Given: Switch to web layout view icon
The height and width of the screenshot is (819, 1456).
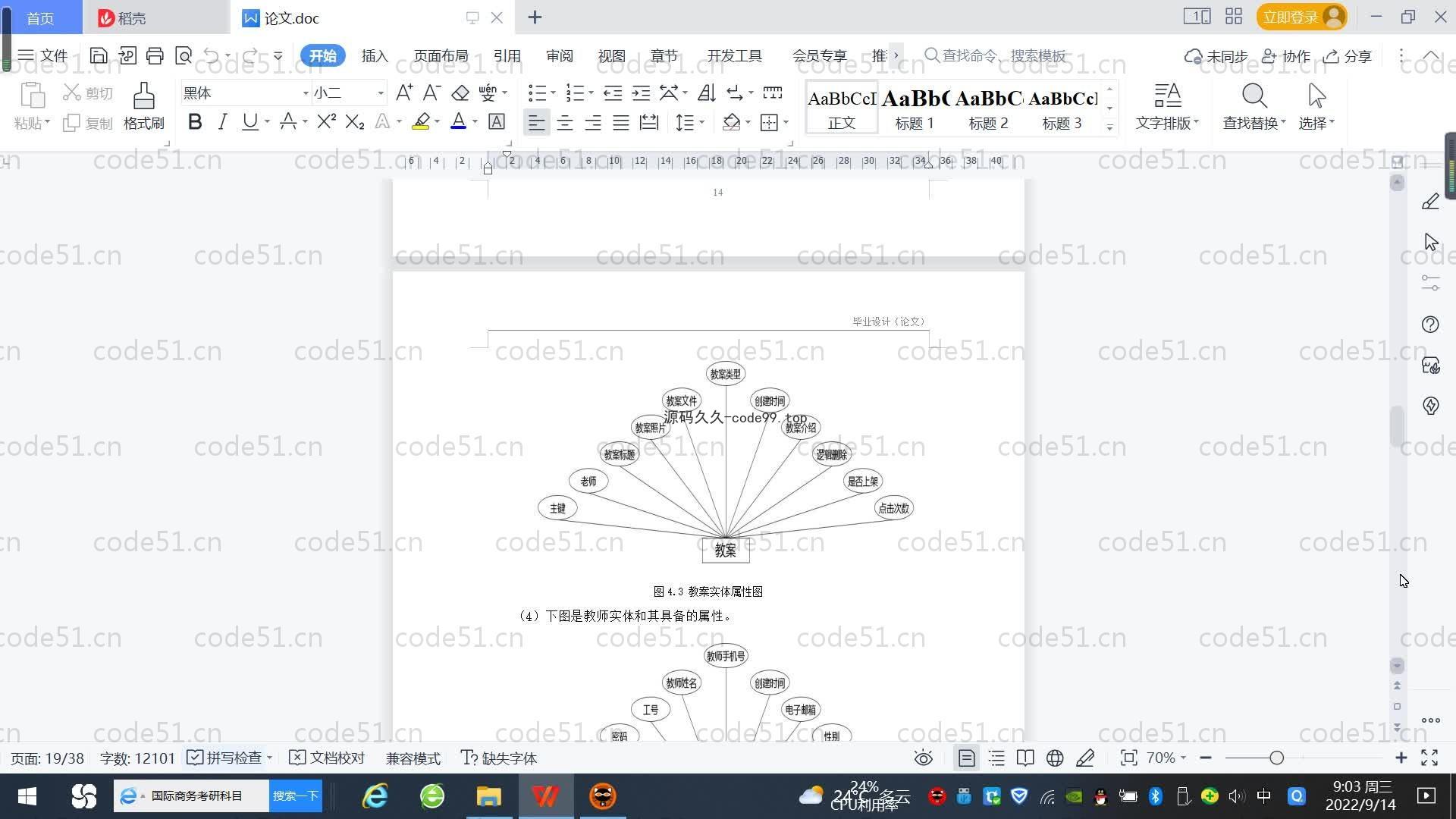Looking at the screenshot, I should point(1055,758).
